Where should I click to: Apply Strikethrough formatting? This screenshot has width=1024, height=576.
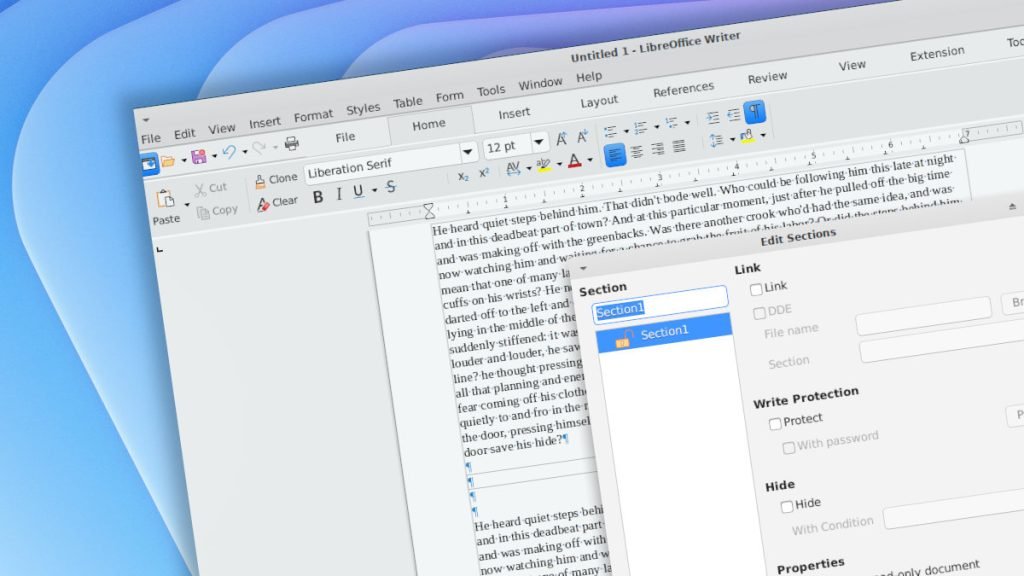click(x=391, y=187)
